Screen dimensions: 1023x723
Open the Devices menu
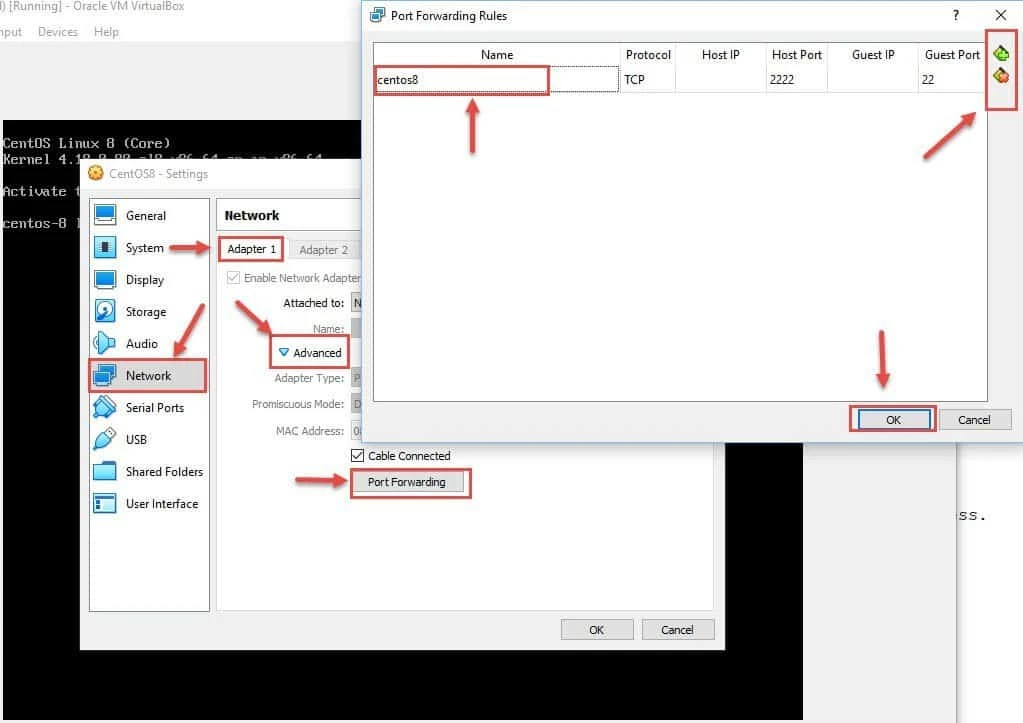(x=57, y=31)
